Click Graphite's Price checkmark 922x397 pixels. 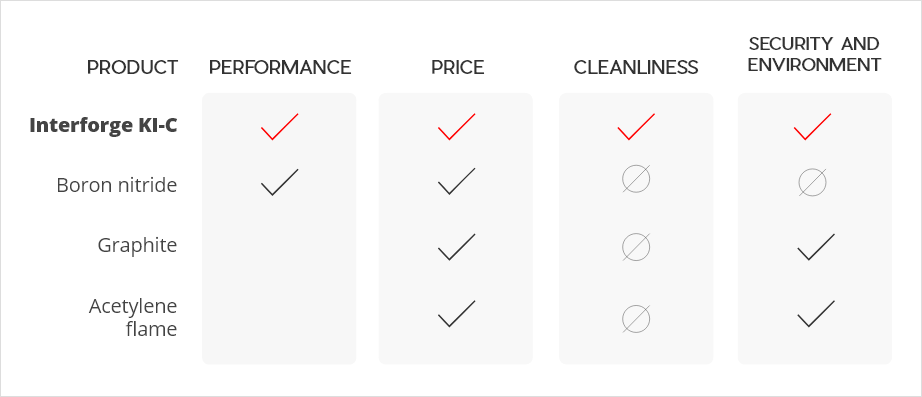tap(456, 247)
